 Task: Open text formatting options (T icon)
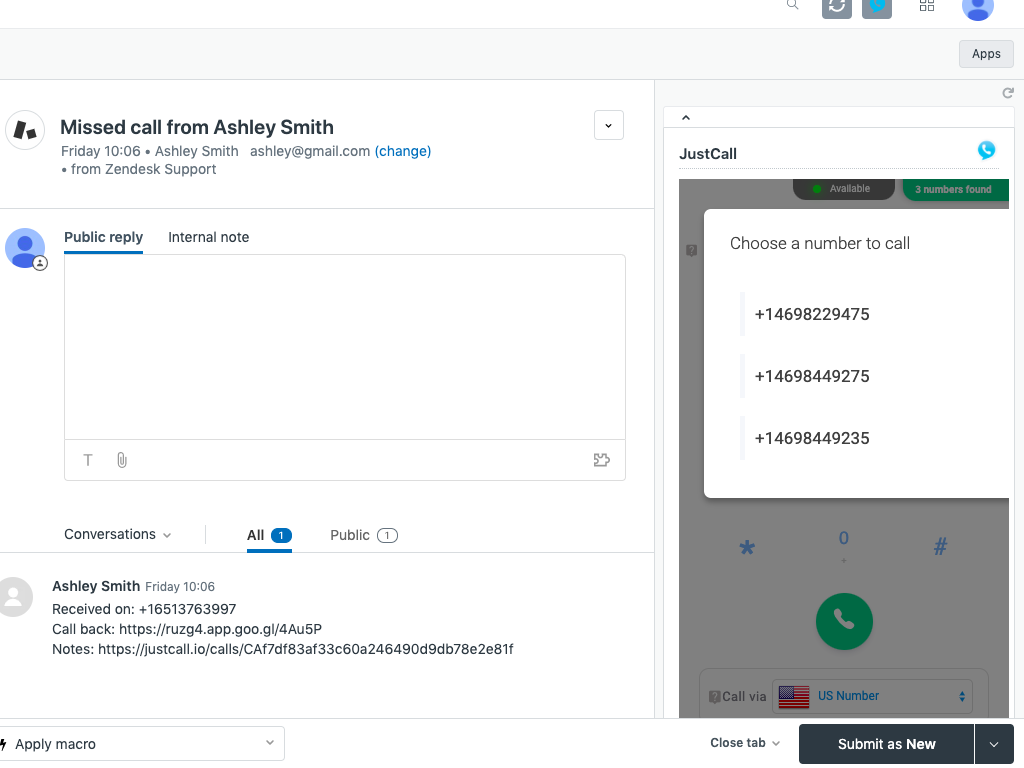(88, 460)
